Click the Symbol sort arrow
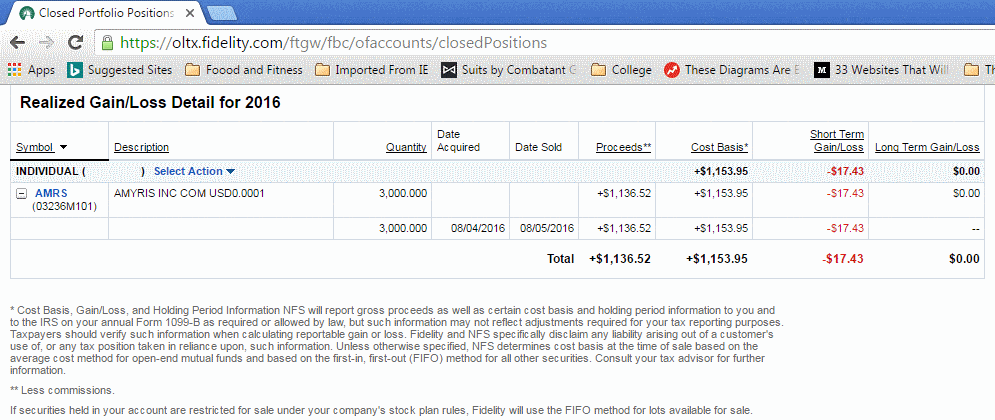This screenshot has height=420, width=995. click(63, 148)
